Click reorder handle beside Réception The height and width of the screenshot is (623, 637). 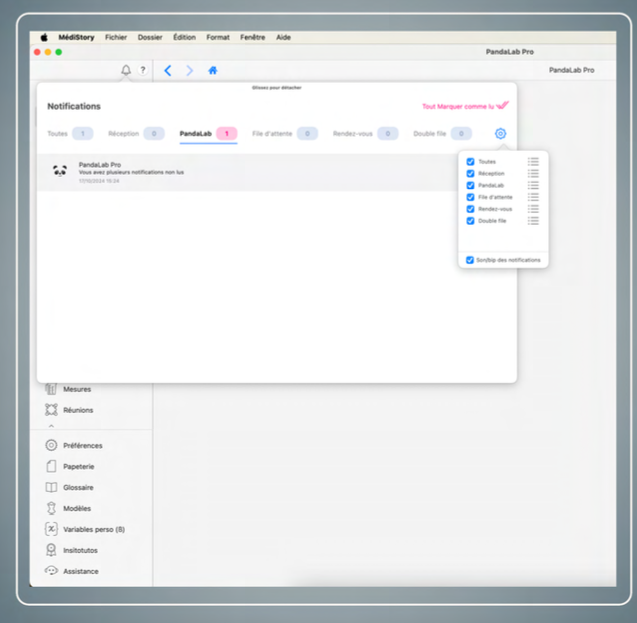pyautogui.click(x=533, y=173)
